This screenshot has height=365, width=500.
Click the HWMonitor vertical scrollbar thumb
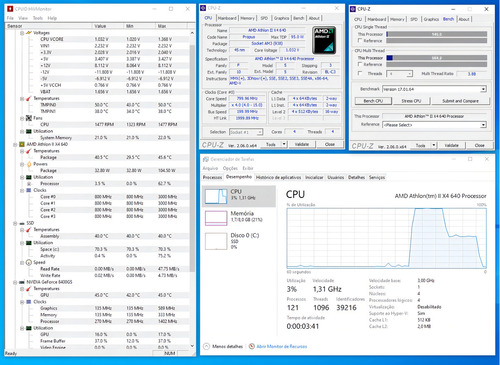(192, 157)
